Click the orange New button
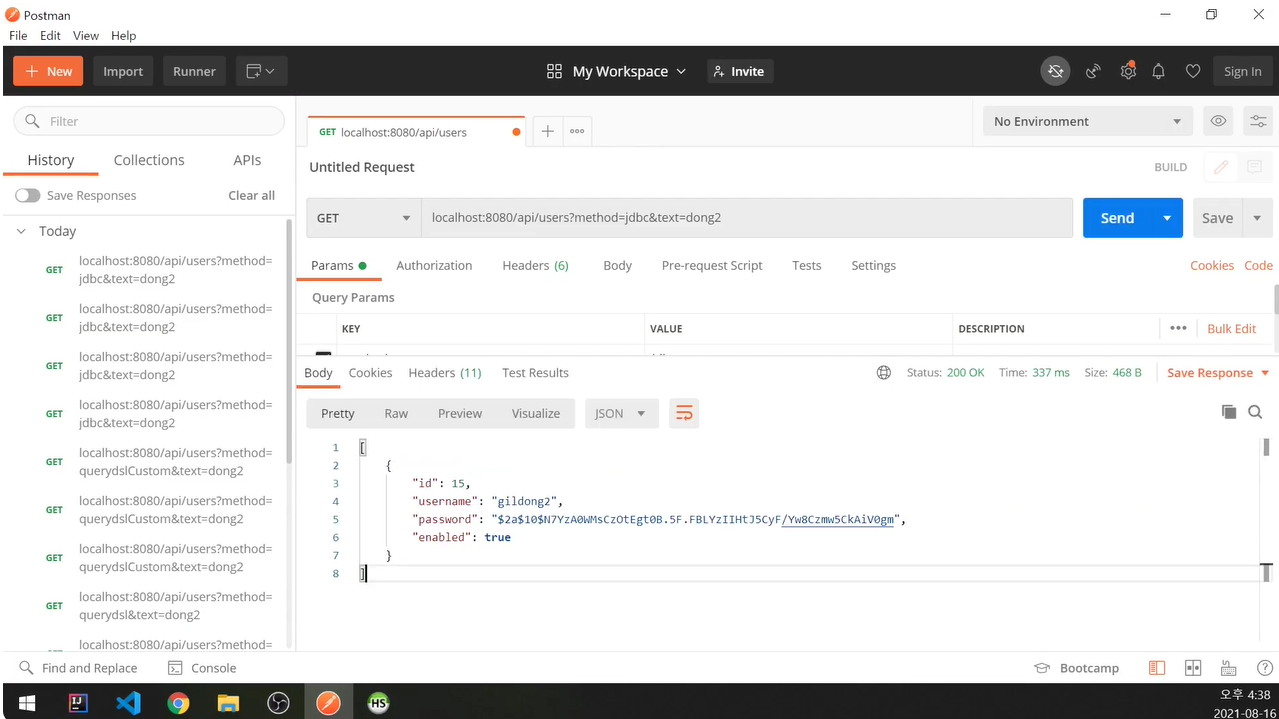This screenshot has width=1279, height=719. tap(49, 71)
